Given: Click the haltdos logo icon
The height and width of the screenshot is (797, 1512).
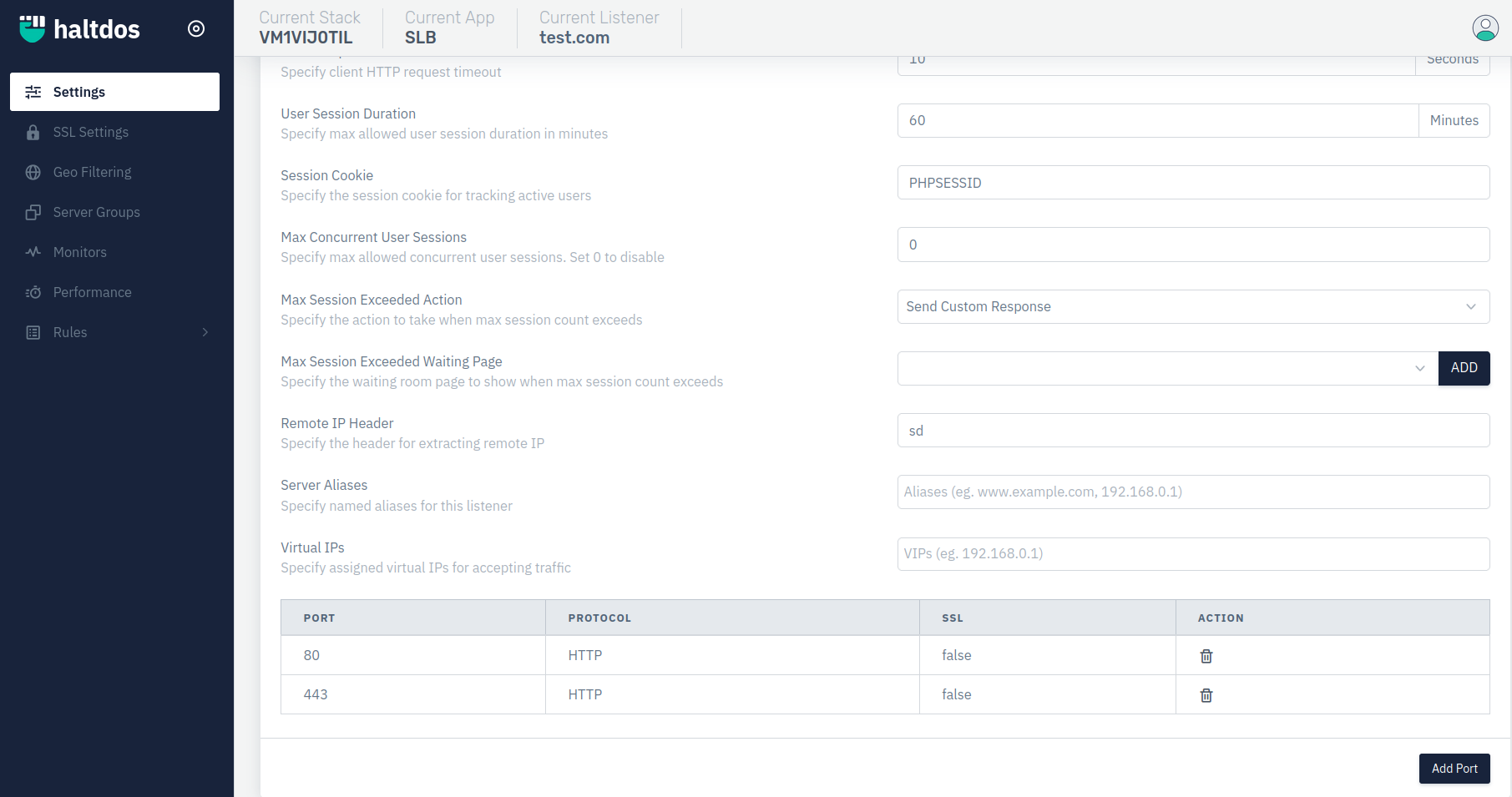Looking at the screenshot, I should (x=33, y=28).
